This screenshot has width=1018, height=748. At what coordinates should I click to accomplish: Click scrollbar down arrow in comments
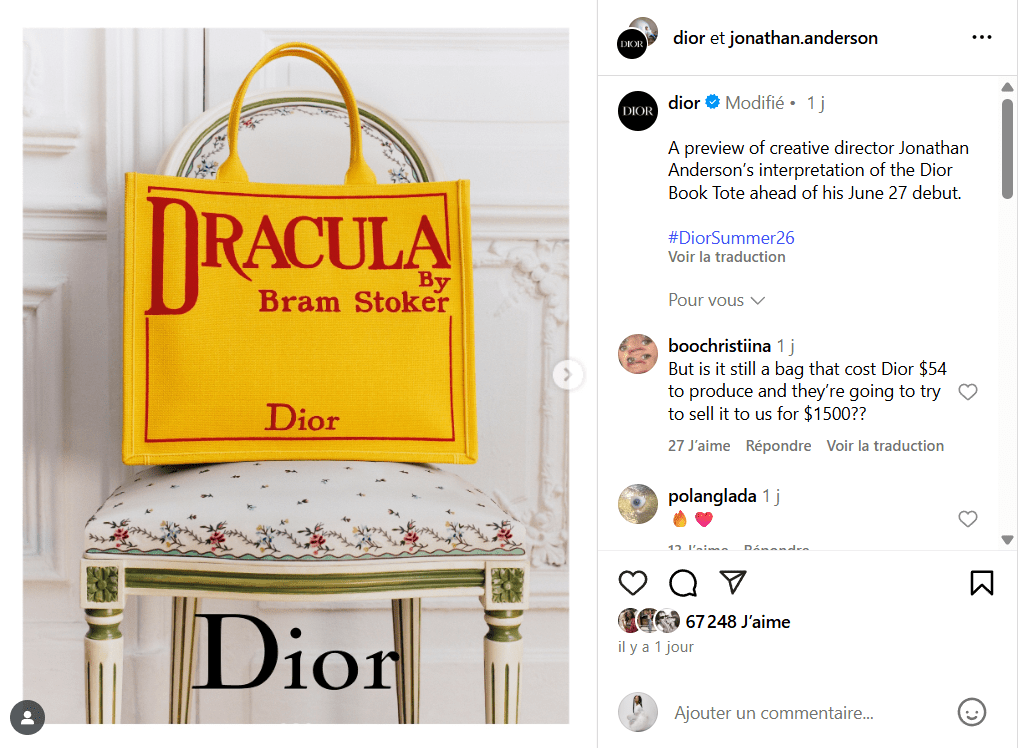1007,540
